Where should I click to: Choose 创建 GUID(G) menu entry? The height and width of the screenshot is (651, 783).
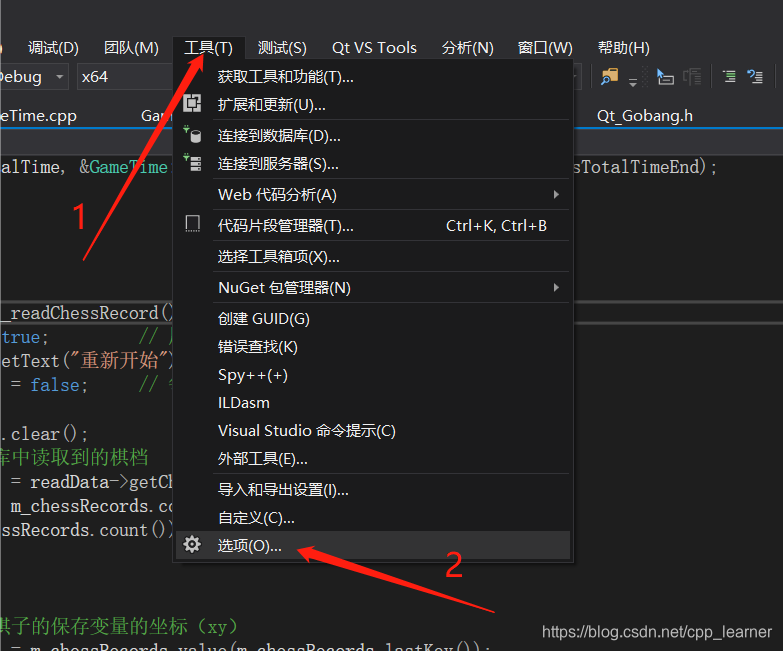(x=374, y=319)
